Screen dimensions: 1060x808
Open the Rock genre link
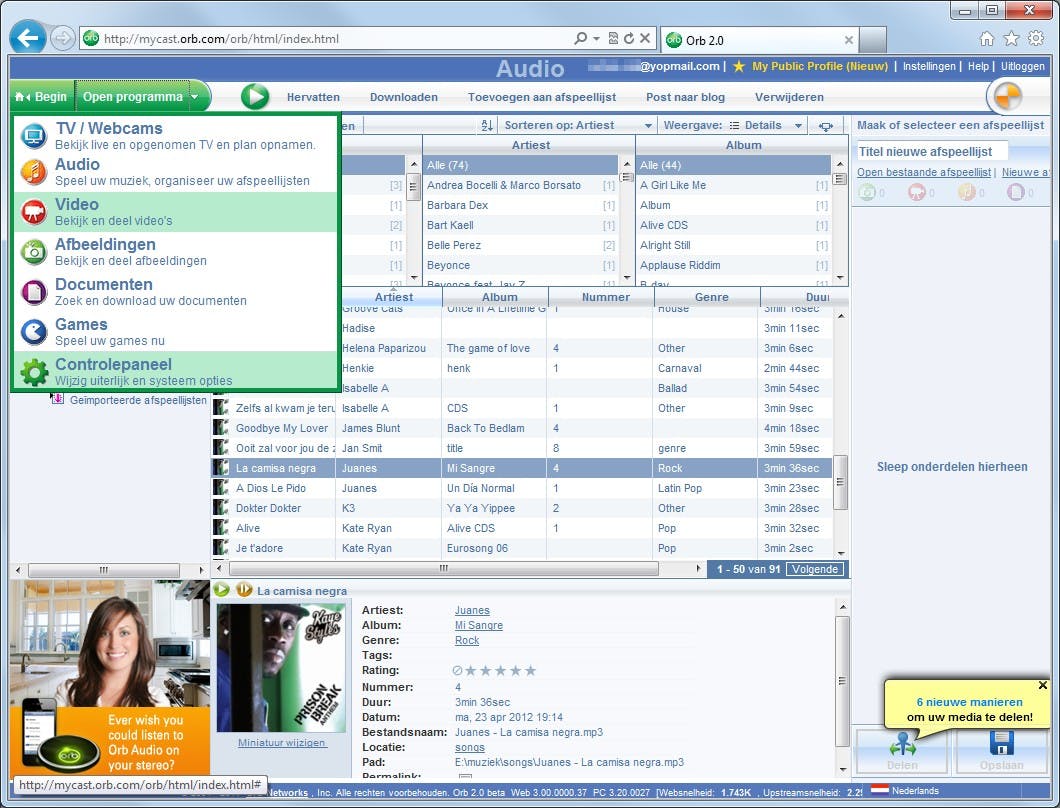[x=466, y=640]
